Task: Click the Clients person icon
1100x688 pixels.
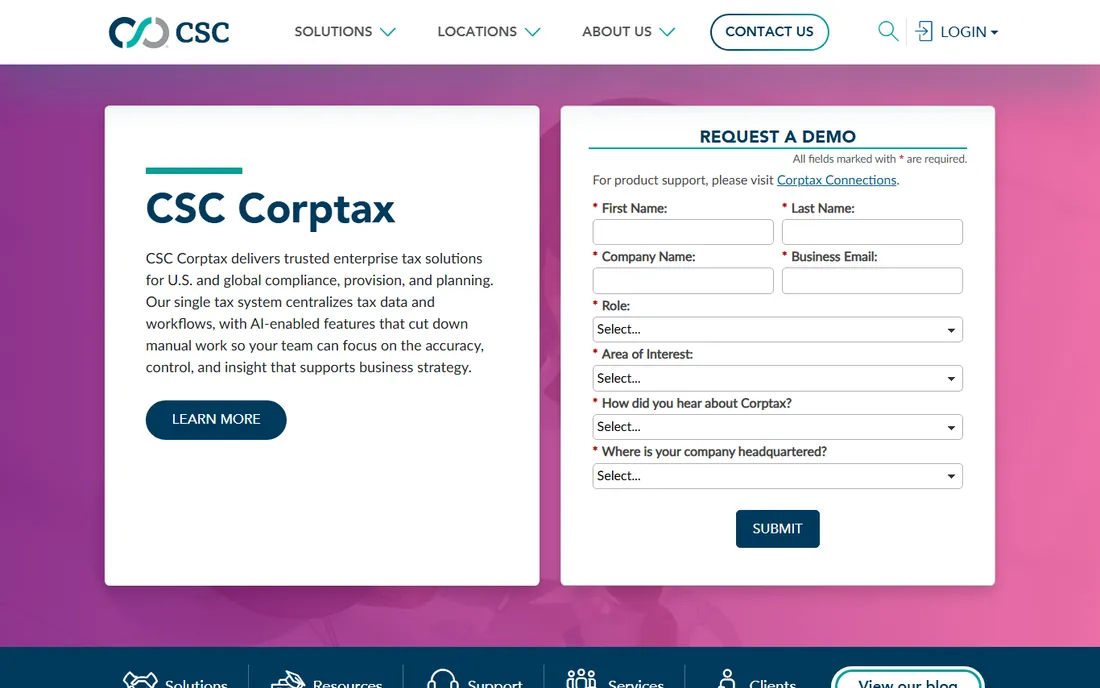Action: click(727, 679)
